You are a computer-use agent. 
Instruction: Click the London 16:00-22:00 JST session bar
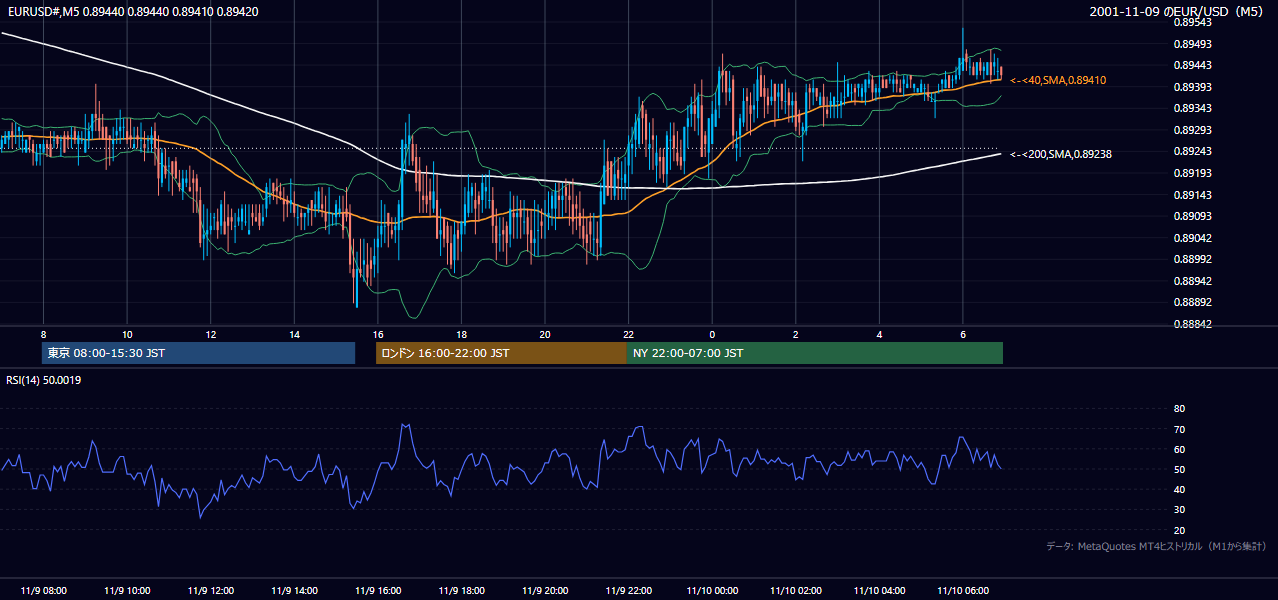click(x=501, y=353)
